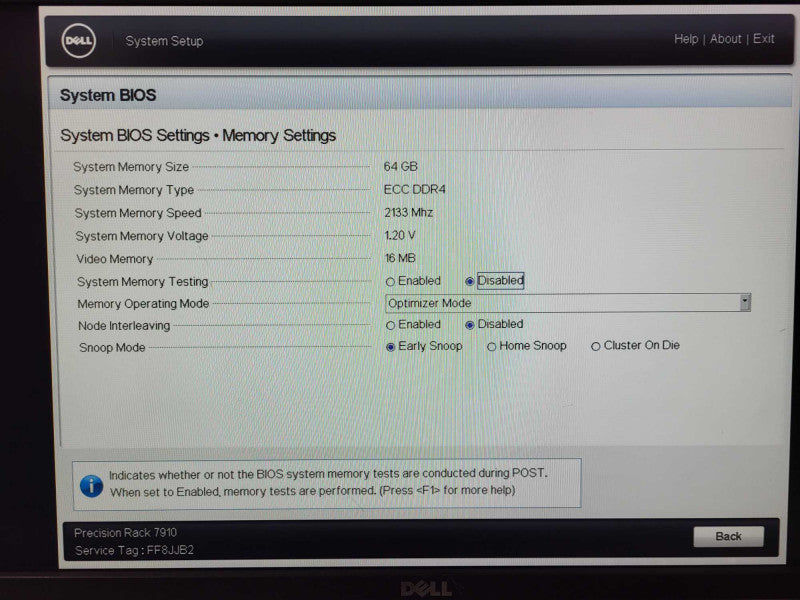Click the System Memory Testing label
Image resolution: width=800 pixels, height=600 pixels.
click(142, 282)
